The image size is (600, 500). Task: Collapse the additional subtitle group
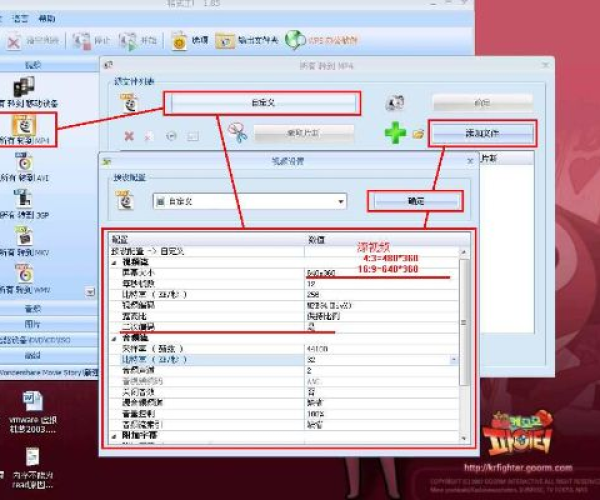[x=114, y=435]
